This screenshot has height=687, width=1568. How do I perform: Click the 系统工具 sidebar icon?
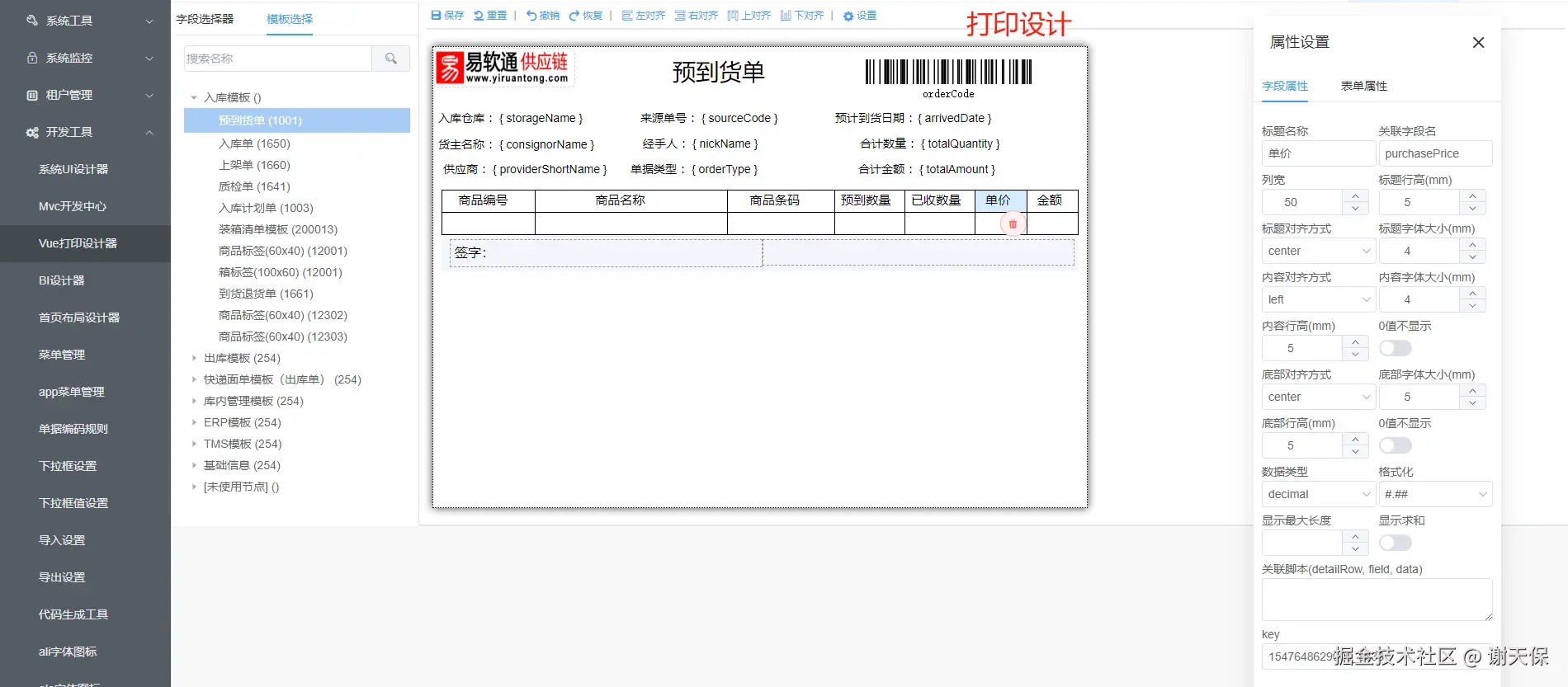click(x=32, y=21)
